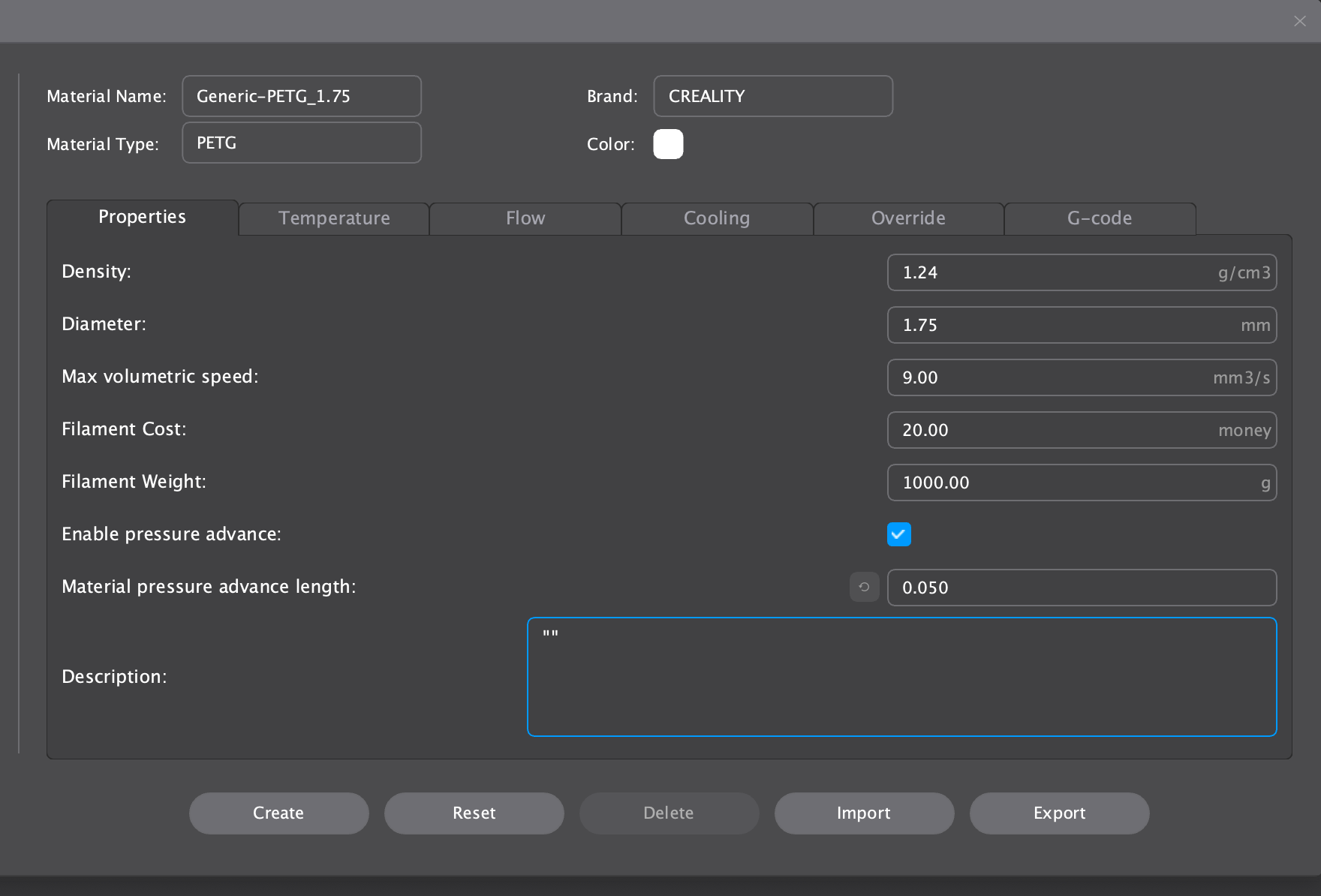Go to the Override tab
The image size is (1321, 896).
(x=908, y=218)
